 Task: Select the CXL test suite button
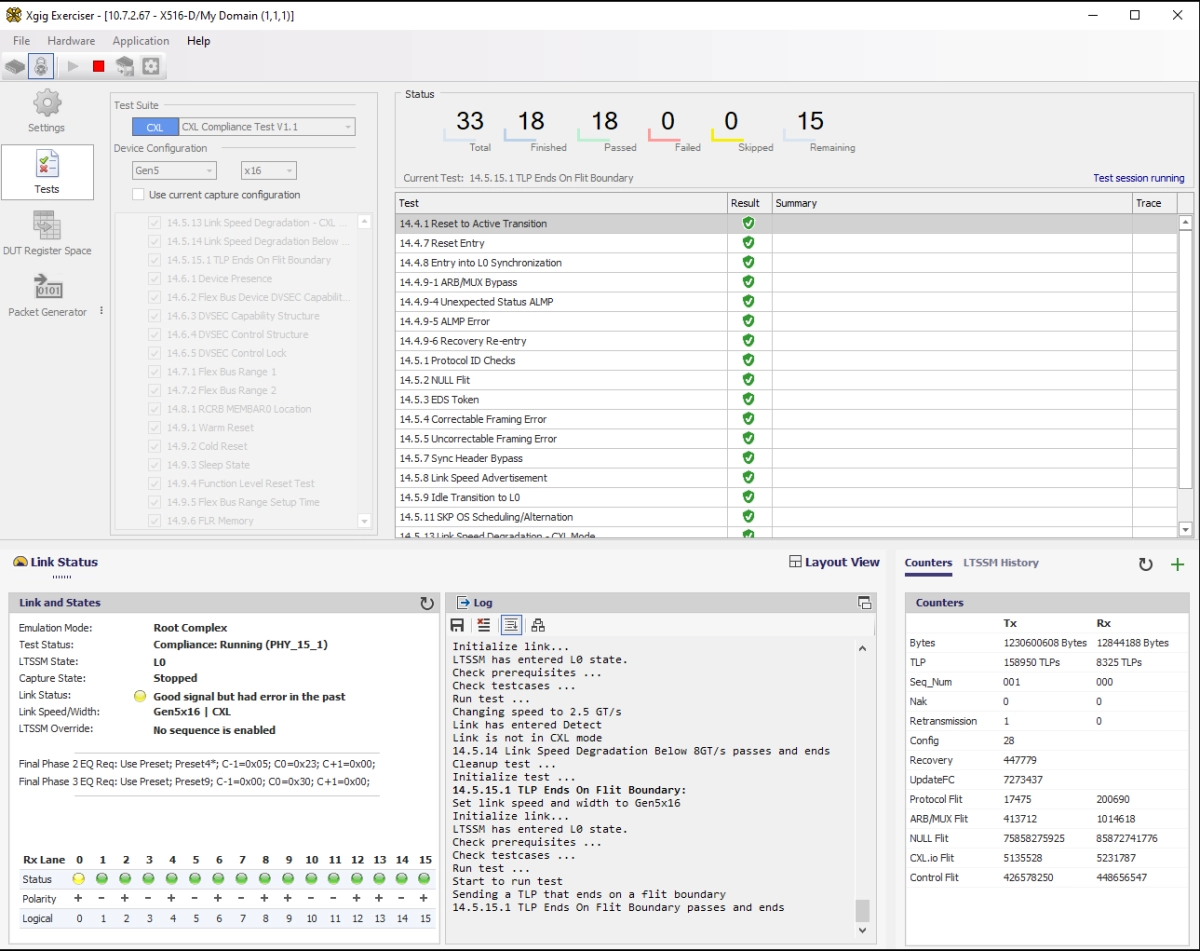155,127
